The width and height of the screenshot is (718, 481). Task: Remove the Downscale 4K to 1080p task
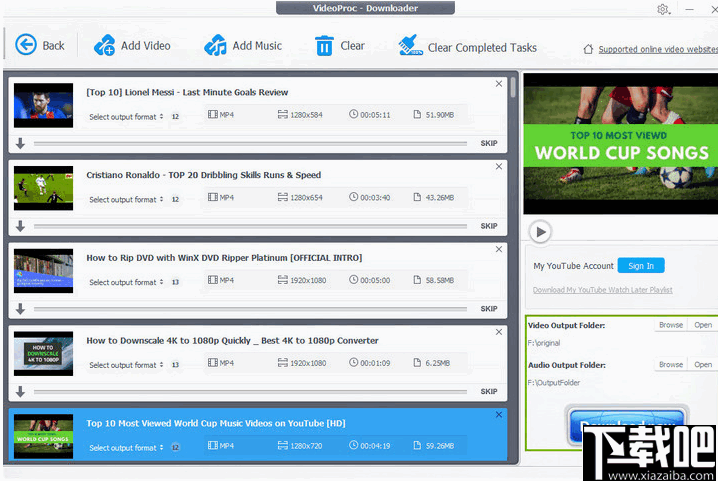[x=499, y=332]
